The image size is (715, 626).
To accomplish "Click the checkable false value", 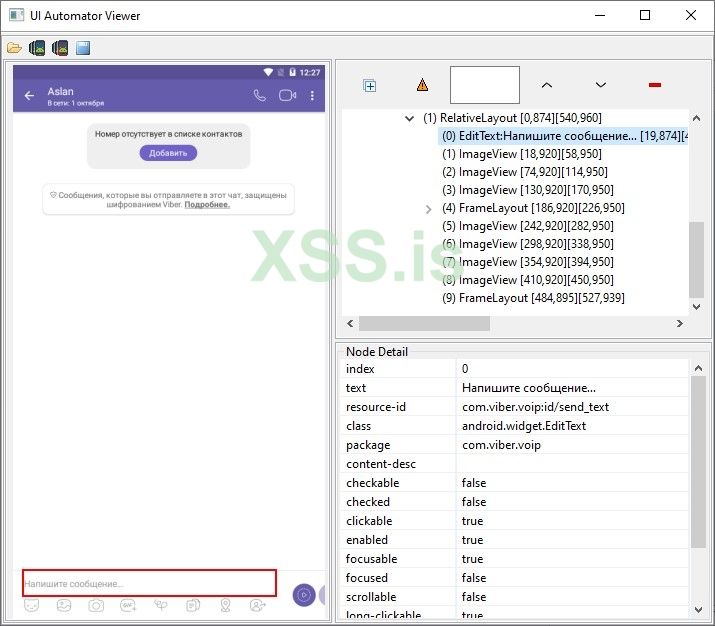I will [474, 483].
